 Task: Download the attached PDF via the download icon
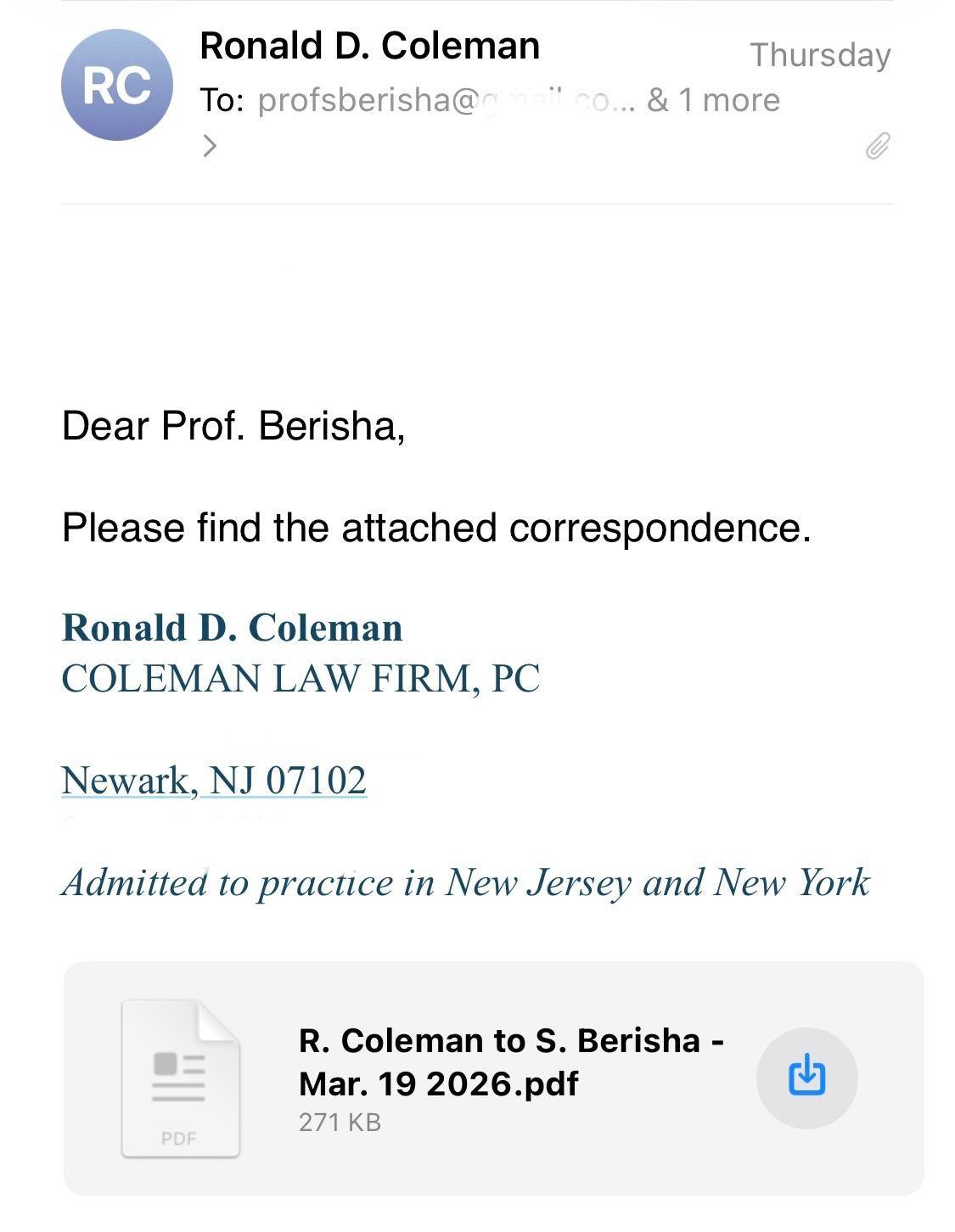[806, 1077]
